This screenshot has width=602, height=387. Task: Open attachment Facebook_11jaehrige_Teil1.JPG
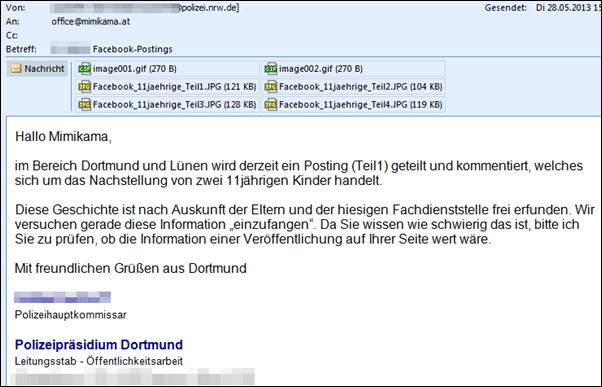167,86
